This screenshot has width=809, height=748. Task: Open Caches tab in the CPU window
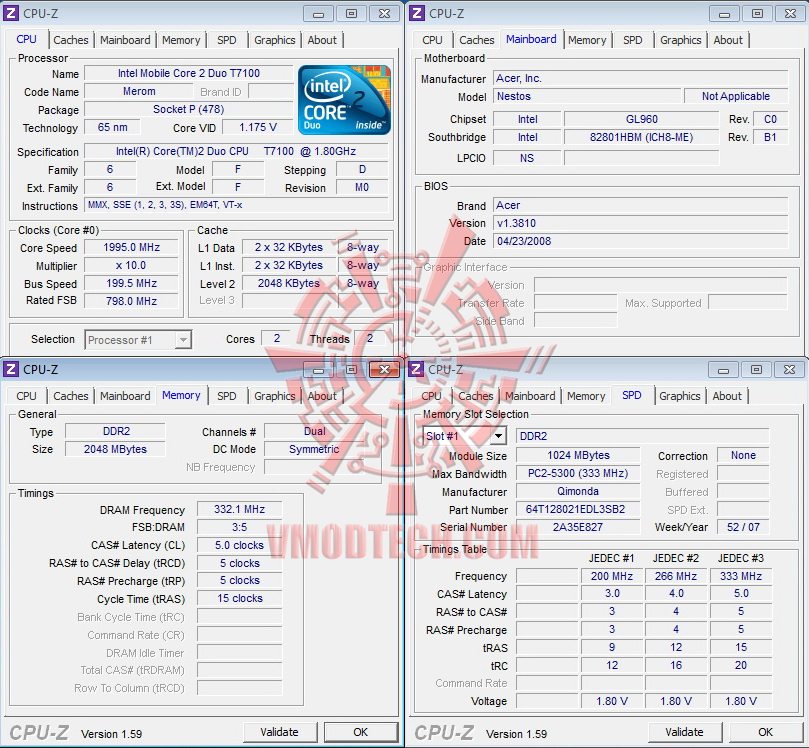71,40
